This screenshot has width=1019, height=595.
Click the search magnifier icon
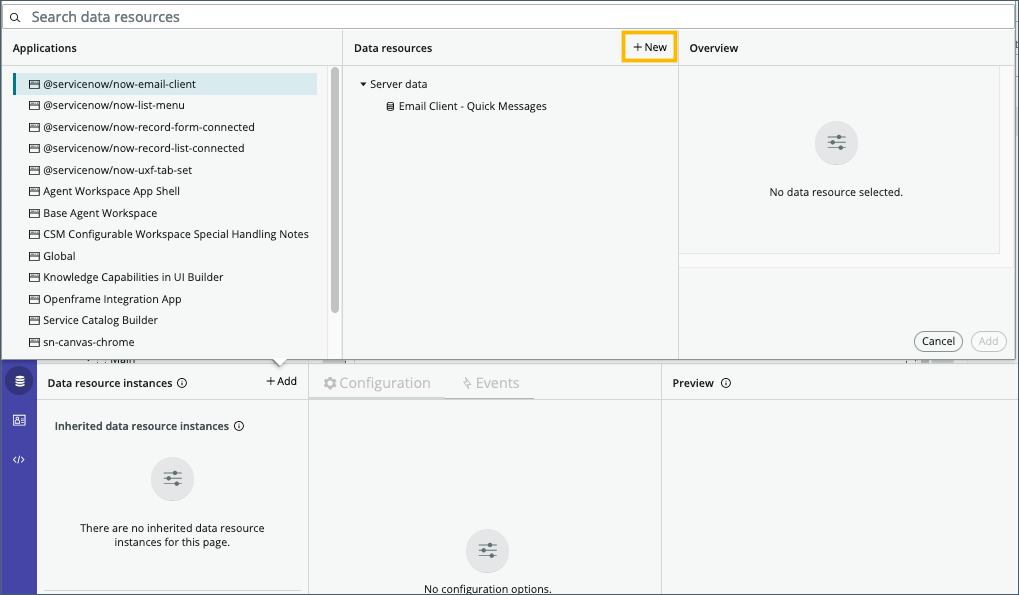point(14,16)
